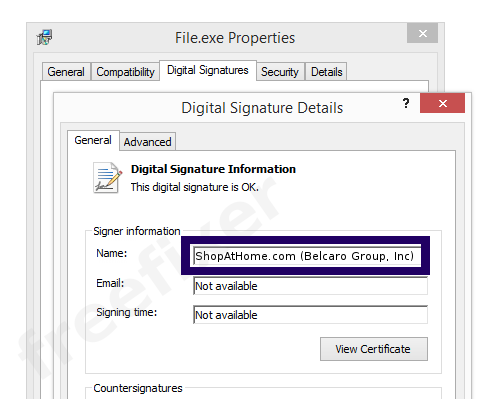The image size is (481, 399).
Task: Click the 'Digital Signature Information' heading
Action: (x=213, y=169)
